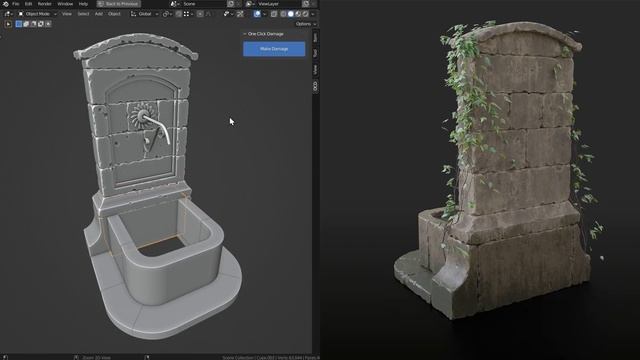Image resolution: width=640 pixels, height=360 pixels.
Task: Click the Back to Previous button
Action: 119,4
